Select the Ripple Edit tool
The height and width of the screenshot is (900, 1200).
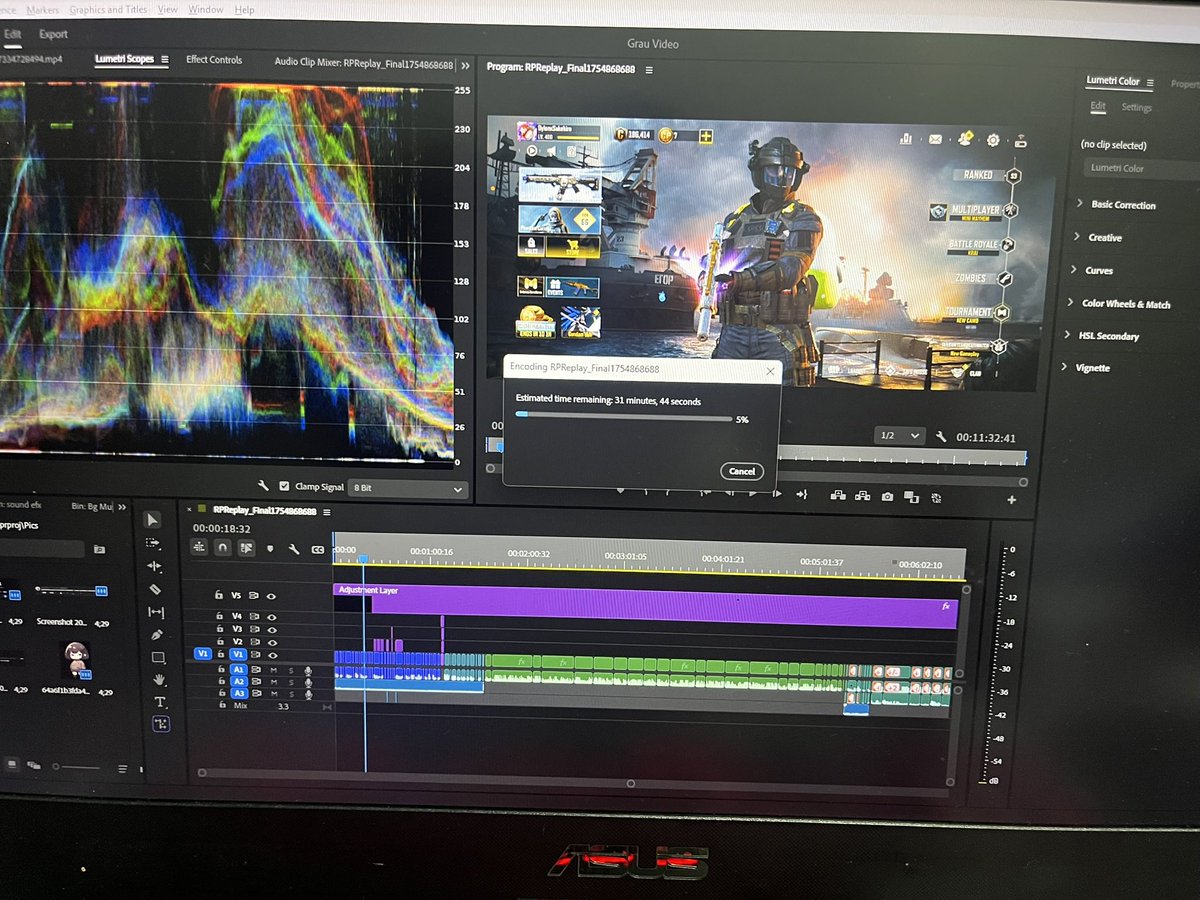[154, 566]
